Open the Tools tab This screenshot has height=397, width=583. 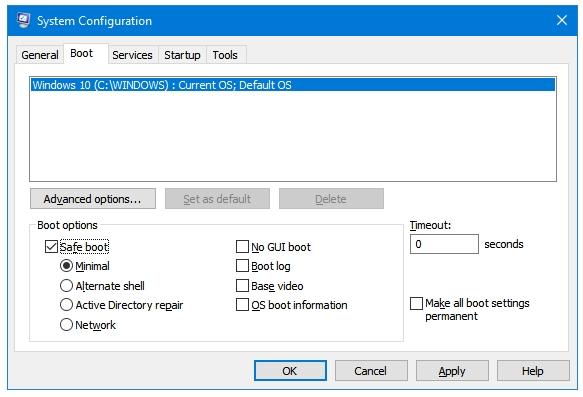[x=225, y=55]
